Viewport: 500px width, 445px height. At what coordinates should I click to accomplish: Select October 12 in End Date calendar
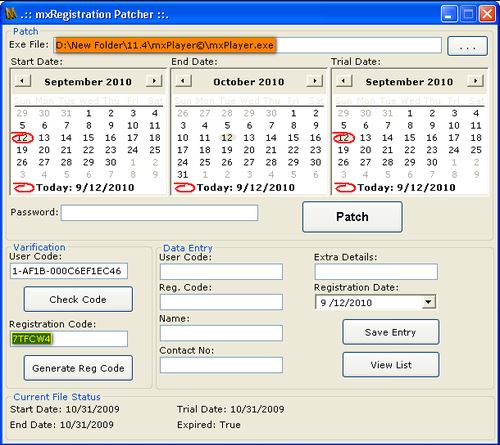point(227,138)
